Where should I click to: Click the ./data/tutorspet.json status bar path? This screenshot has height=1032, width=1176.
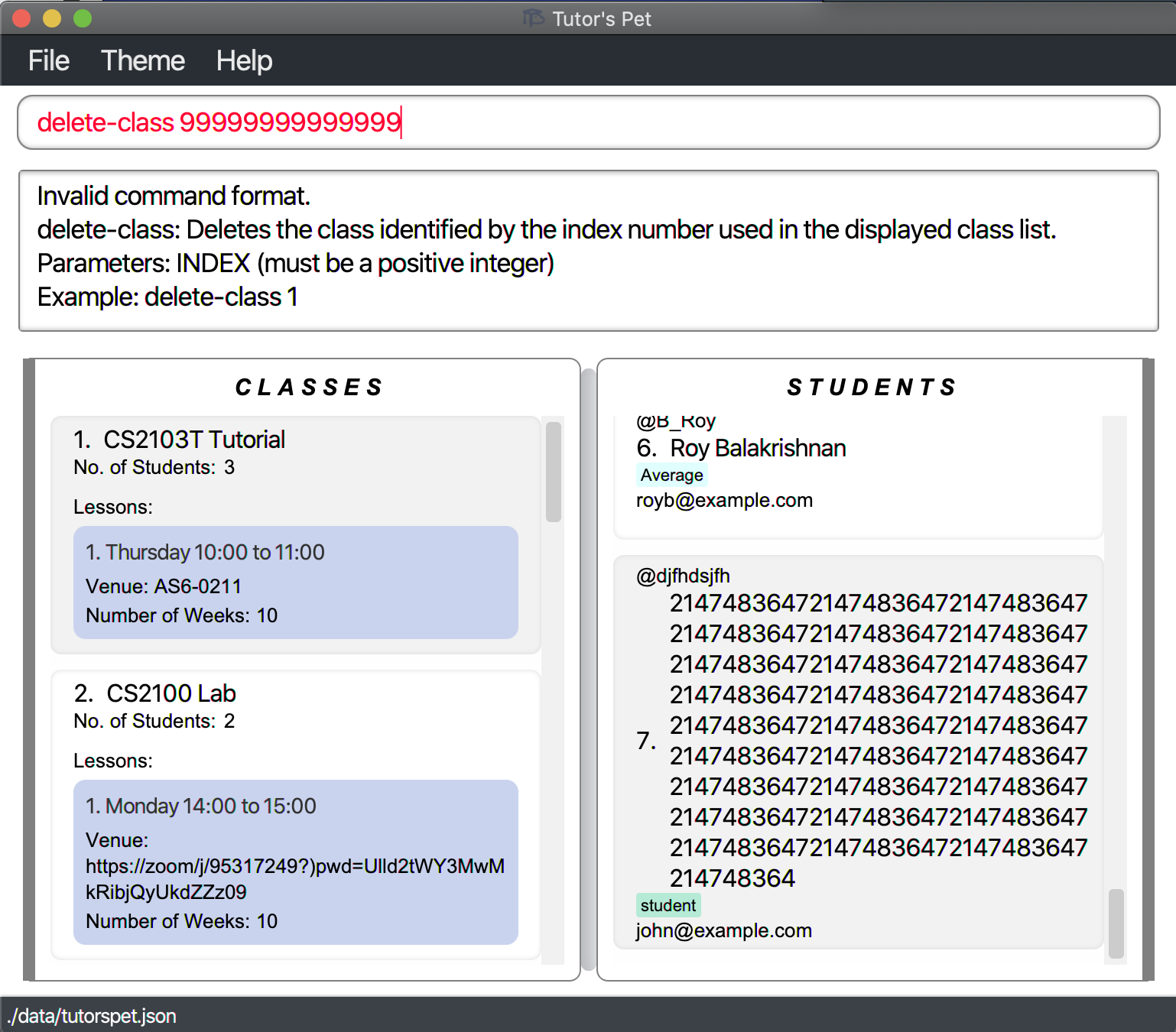point(92,1016)
